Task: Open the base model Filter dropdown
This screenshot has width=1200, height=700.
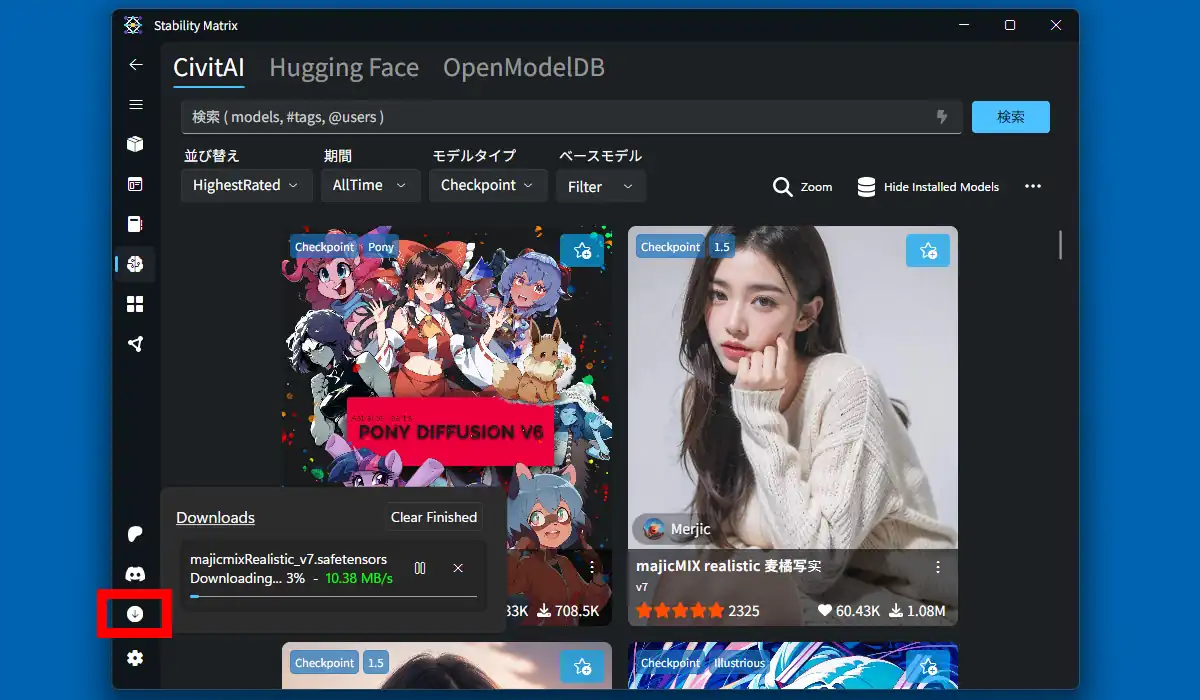Action: tap(601, 186)
